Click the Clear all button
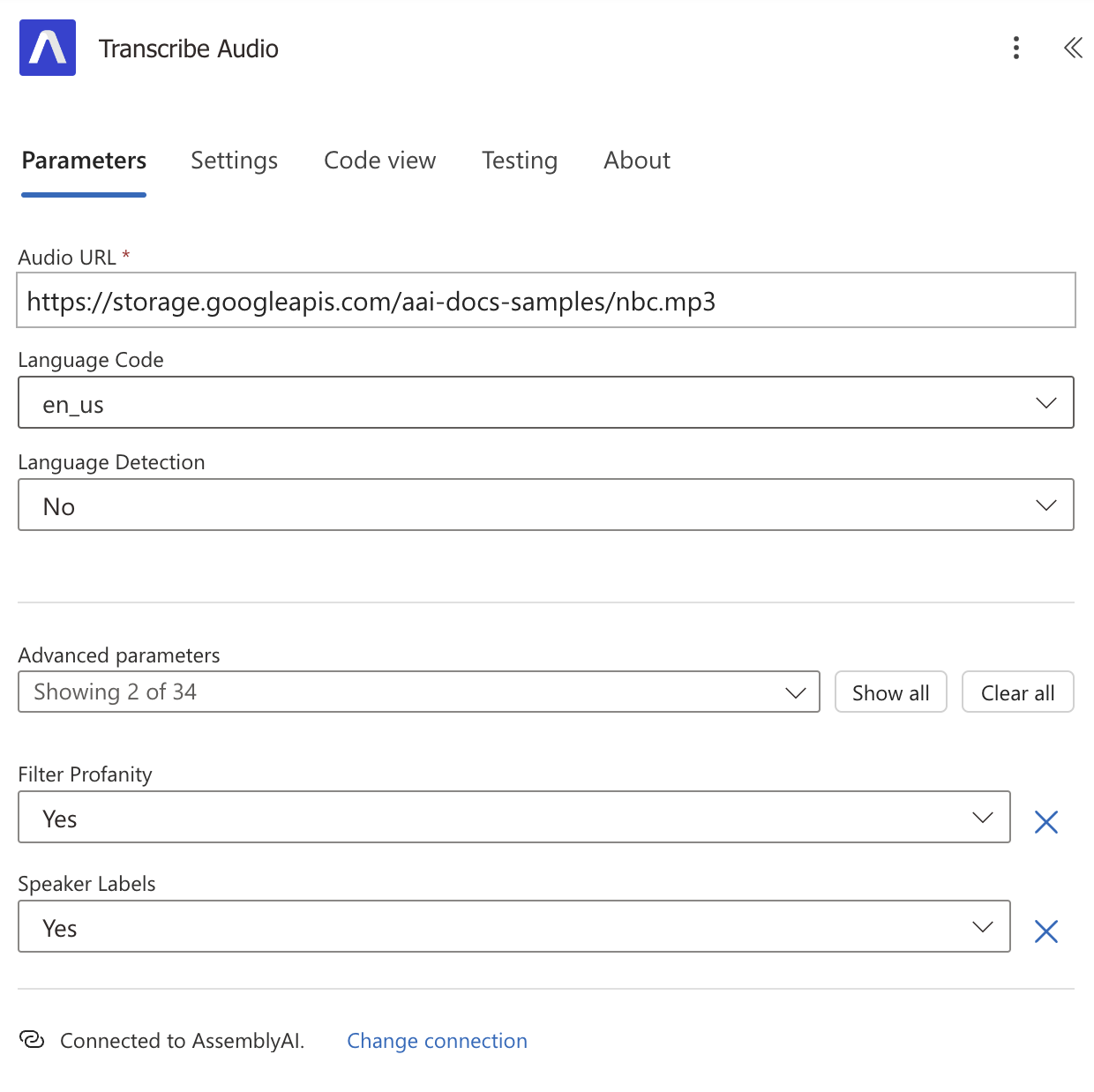1094x1092 pixels. [1017, 692]
